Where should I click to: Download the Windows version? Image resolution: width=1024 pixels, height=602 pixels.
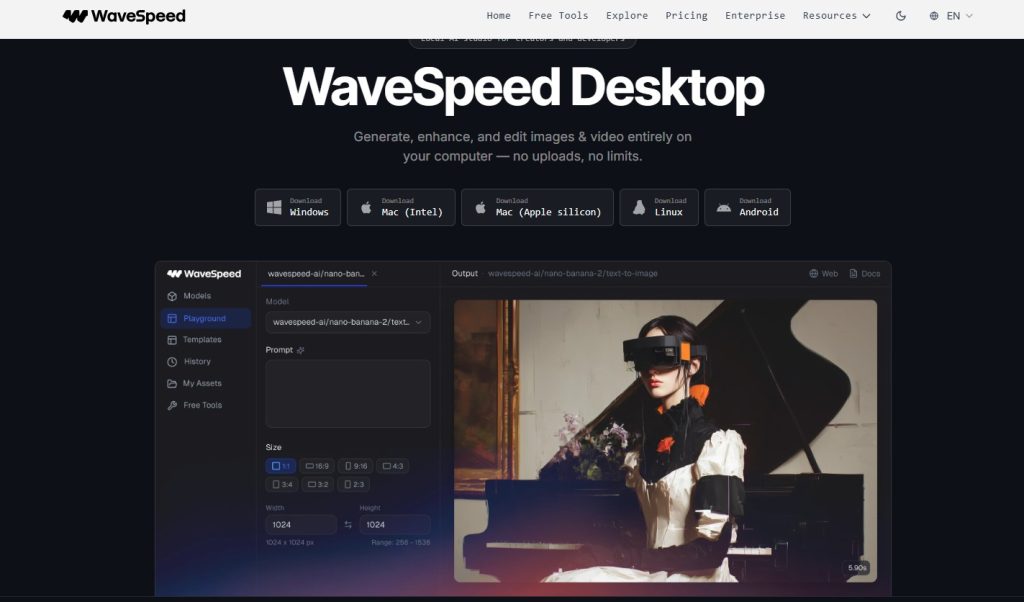298,207
